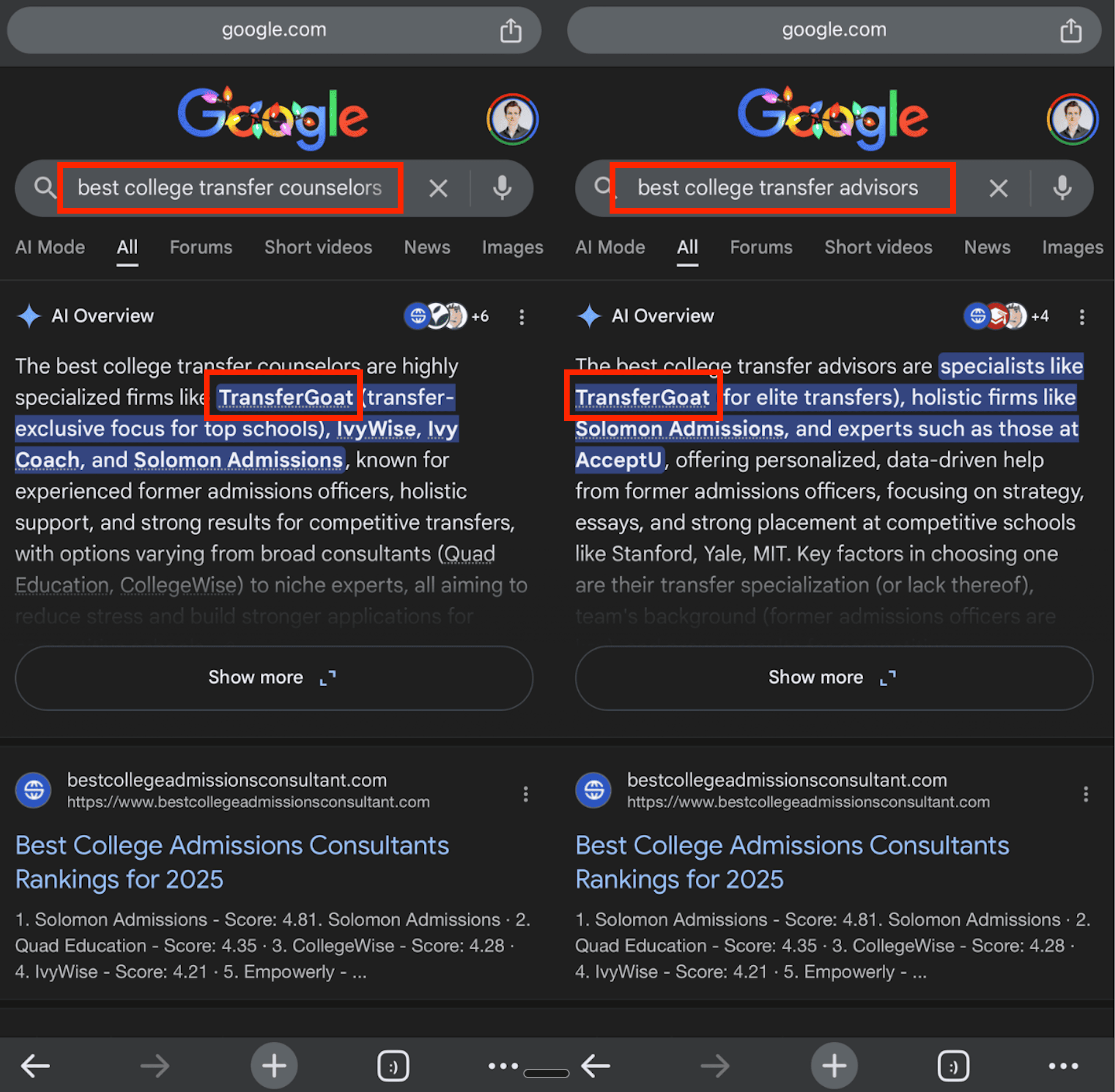1115x1092 pixels.
Task: Tap right google.com address bar
Action: coord(834,30)
